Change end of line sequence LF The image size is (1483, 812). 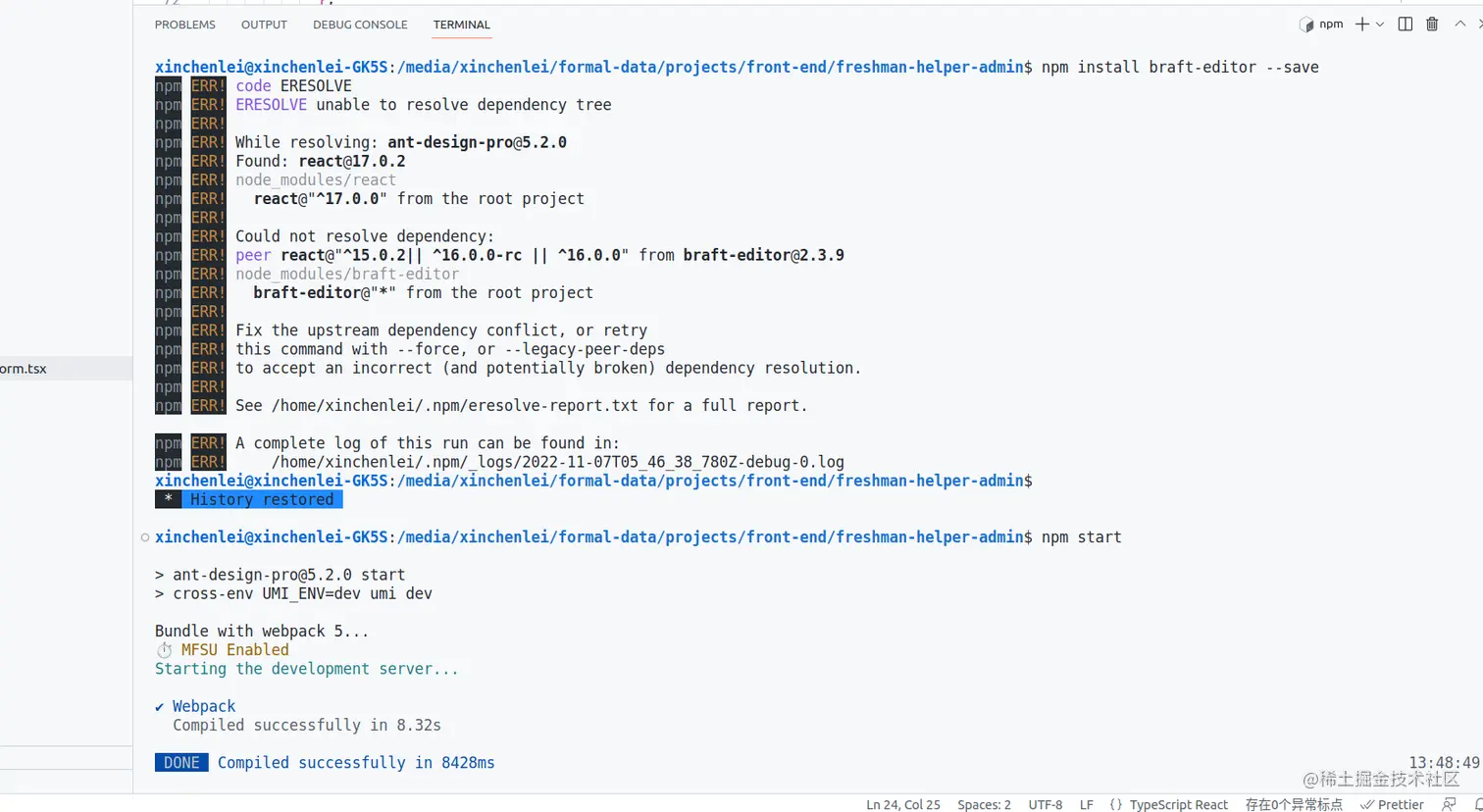[1086, 804]
